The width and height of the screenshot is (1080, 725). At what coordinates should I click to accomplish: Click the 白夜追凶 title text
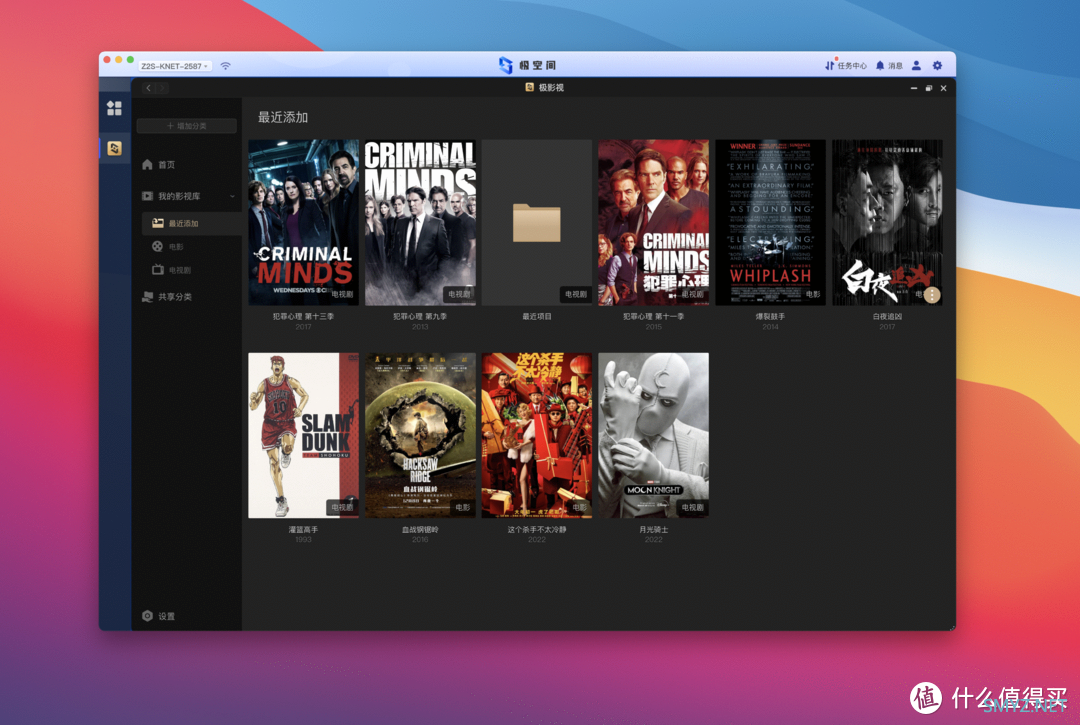coord(887,317)
